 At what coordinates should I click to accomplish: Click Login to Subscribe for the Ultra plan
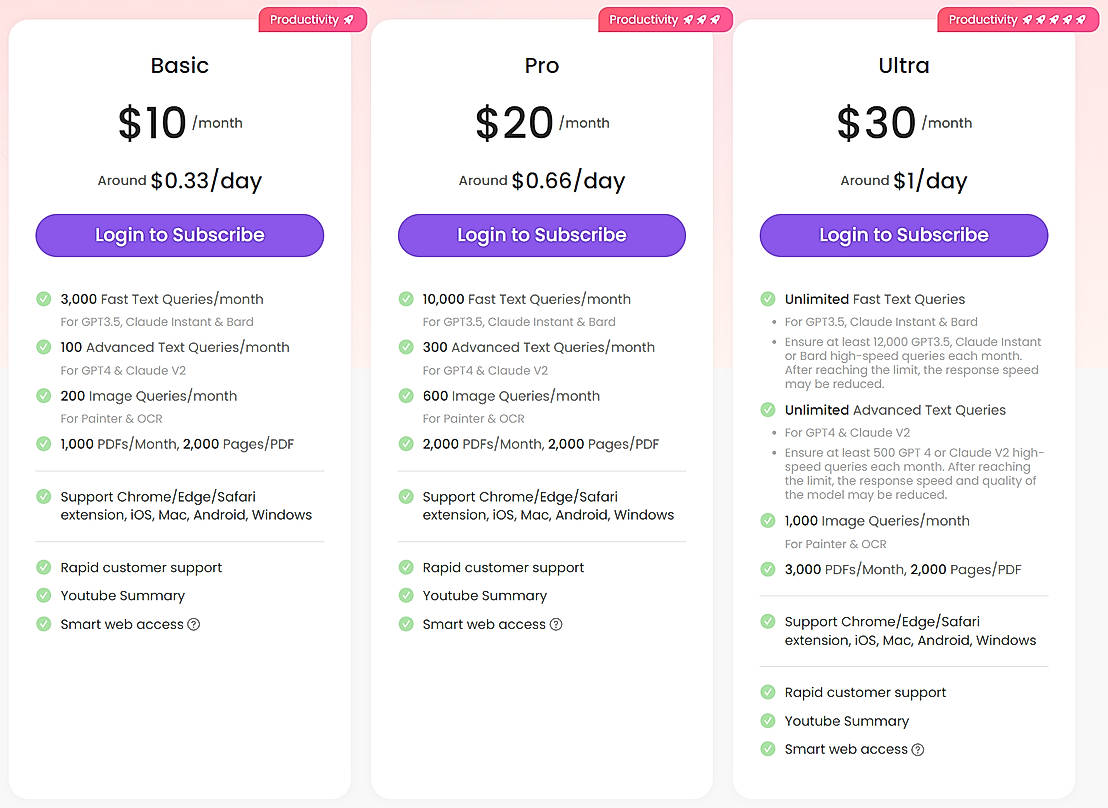pos(903,235)
